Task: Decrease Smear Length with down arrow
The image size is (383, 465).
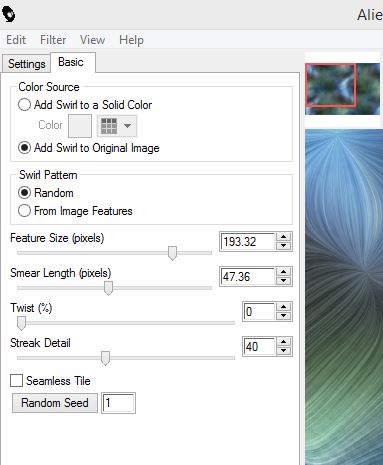Action: (283, 281)
